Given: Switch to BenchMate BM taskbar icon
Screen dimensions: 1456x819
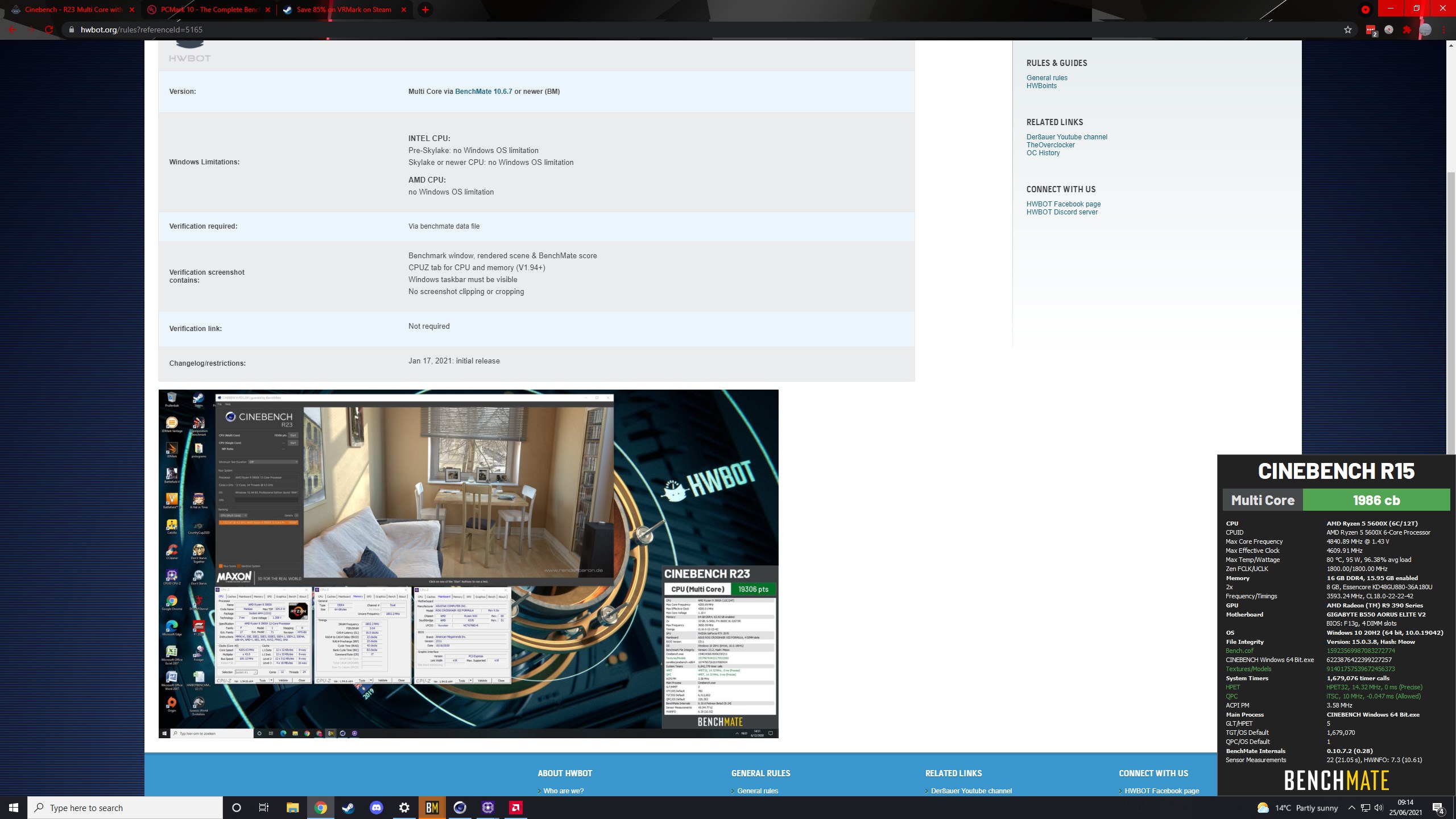Looking at the screenshot, I should [x=432, y=808].
